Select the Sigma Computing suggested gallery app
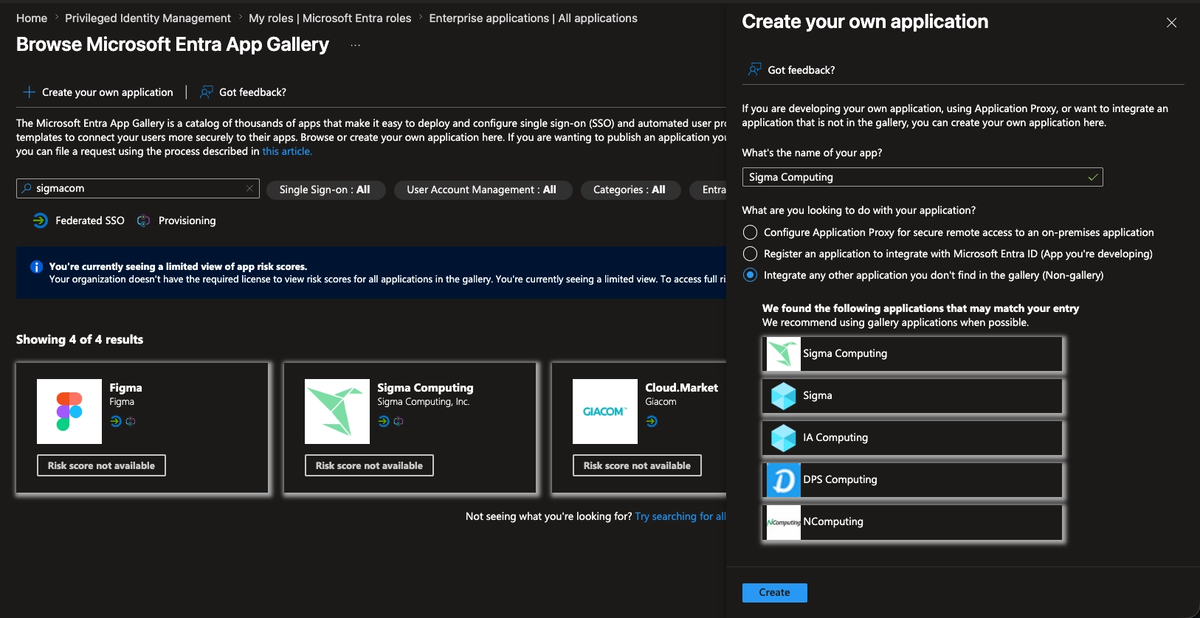 click(x=912, y=354)
